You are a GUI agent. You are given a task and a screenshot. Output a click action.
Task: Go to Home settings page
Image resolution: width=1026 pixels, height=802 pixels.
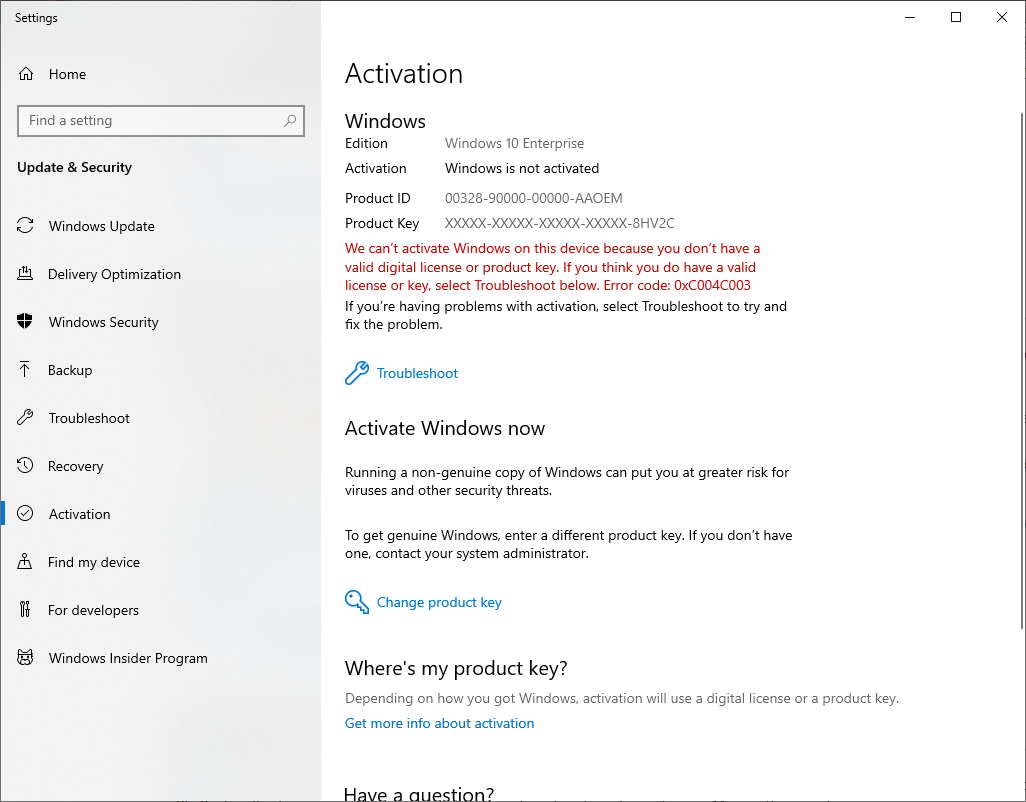click(160, 74)
